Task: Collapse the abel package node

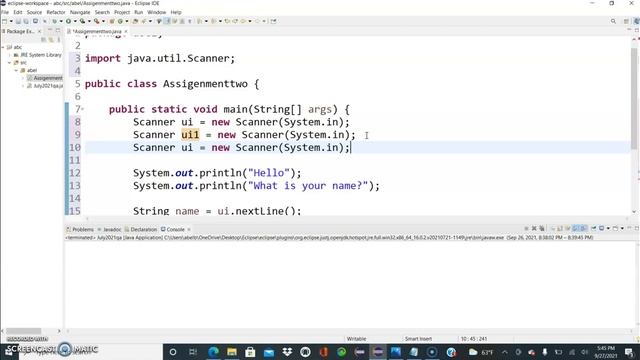Action: coord(16,71)
